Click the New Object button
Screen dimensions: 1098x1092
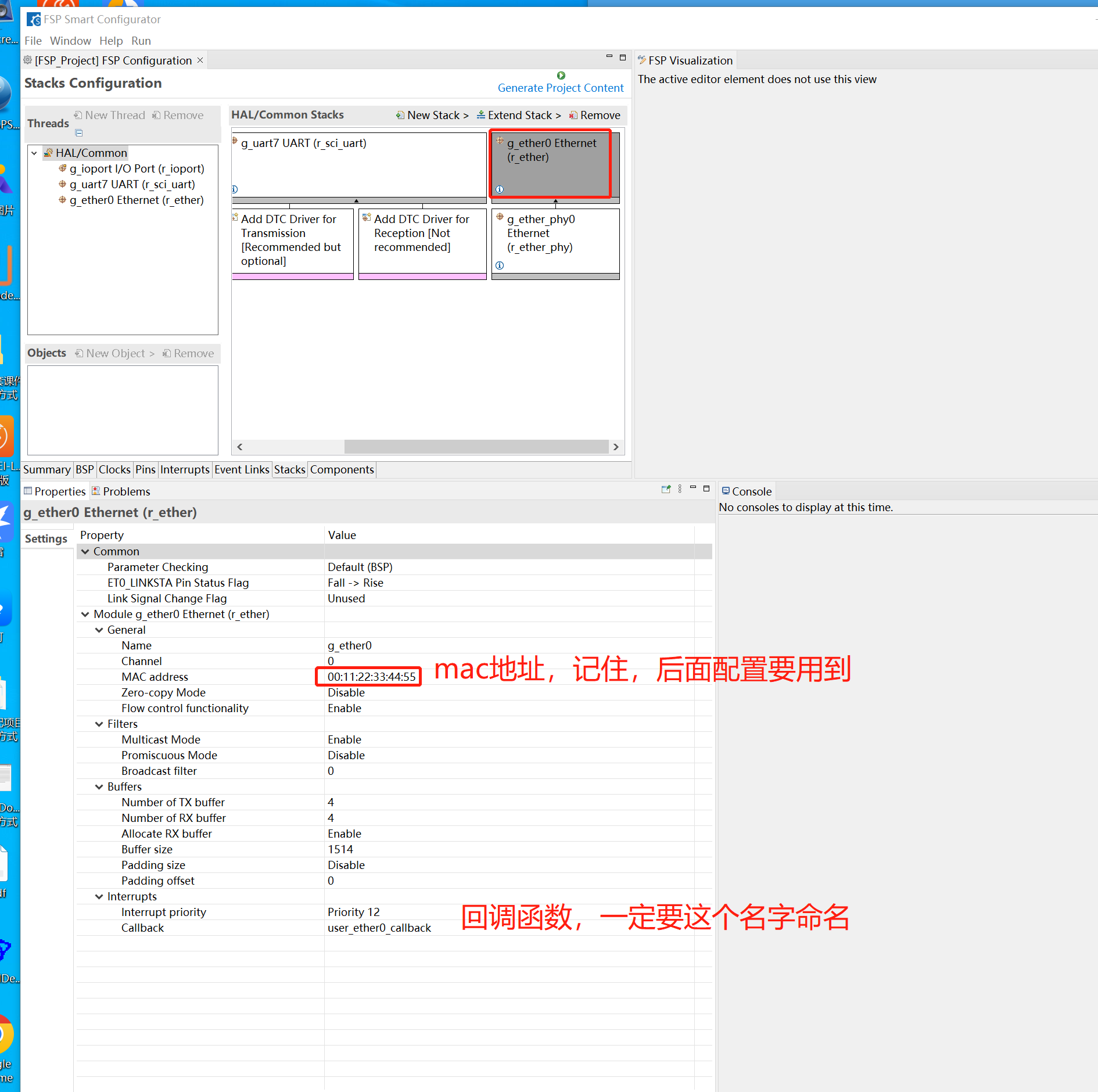[x=115, y=353]
